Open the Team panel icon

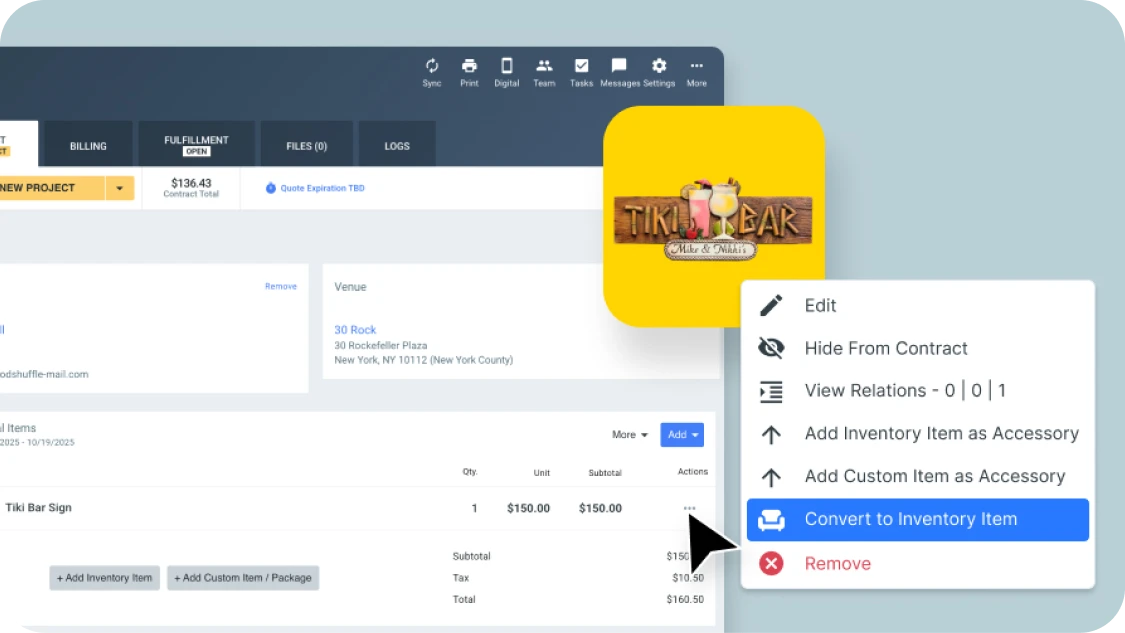544,66
